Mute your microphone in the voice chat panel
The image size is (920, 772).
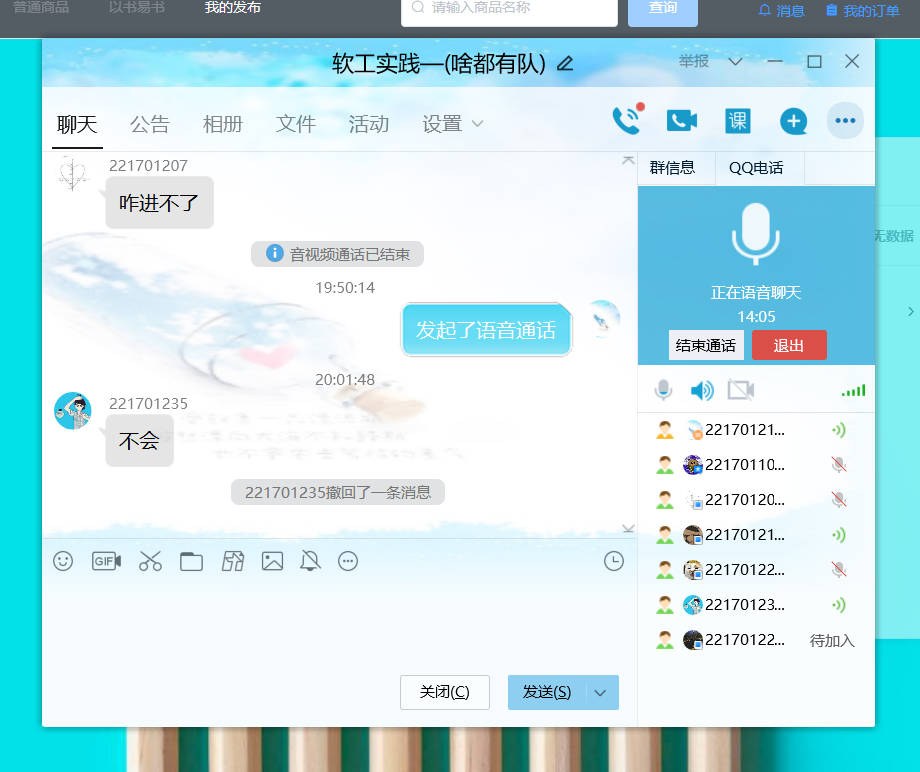point(663,390)
